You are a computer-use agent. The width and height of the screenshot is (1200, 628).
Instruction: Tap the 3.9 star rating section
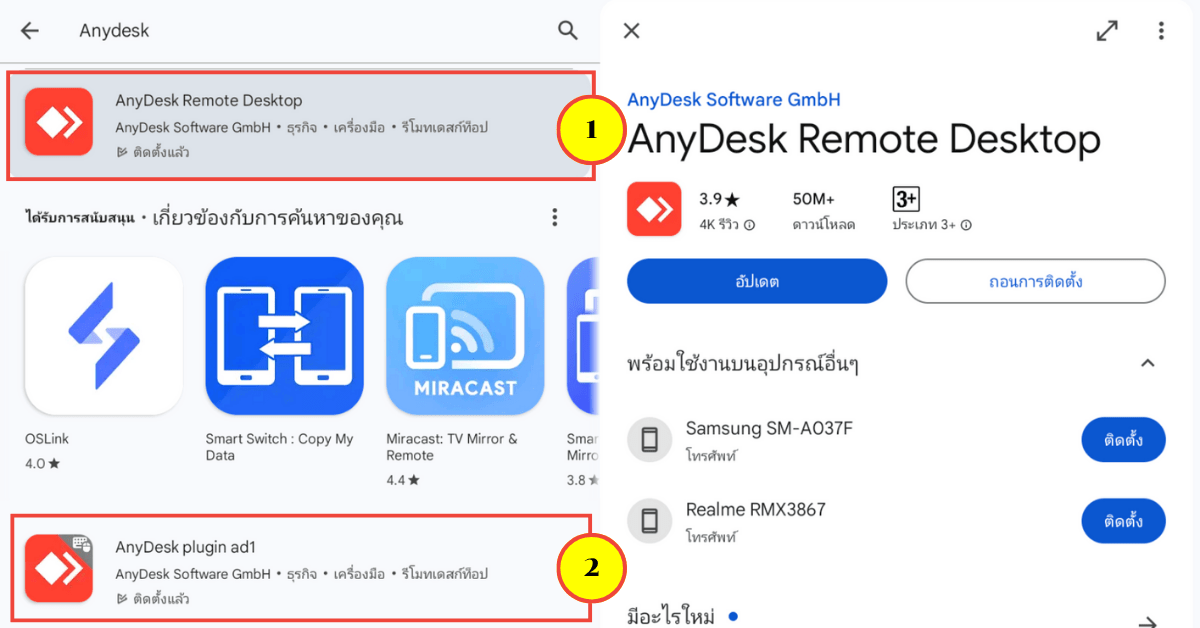point(718,208)
